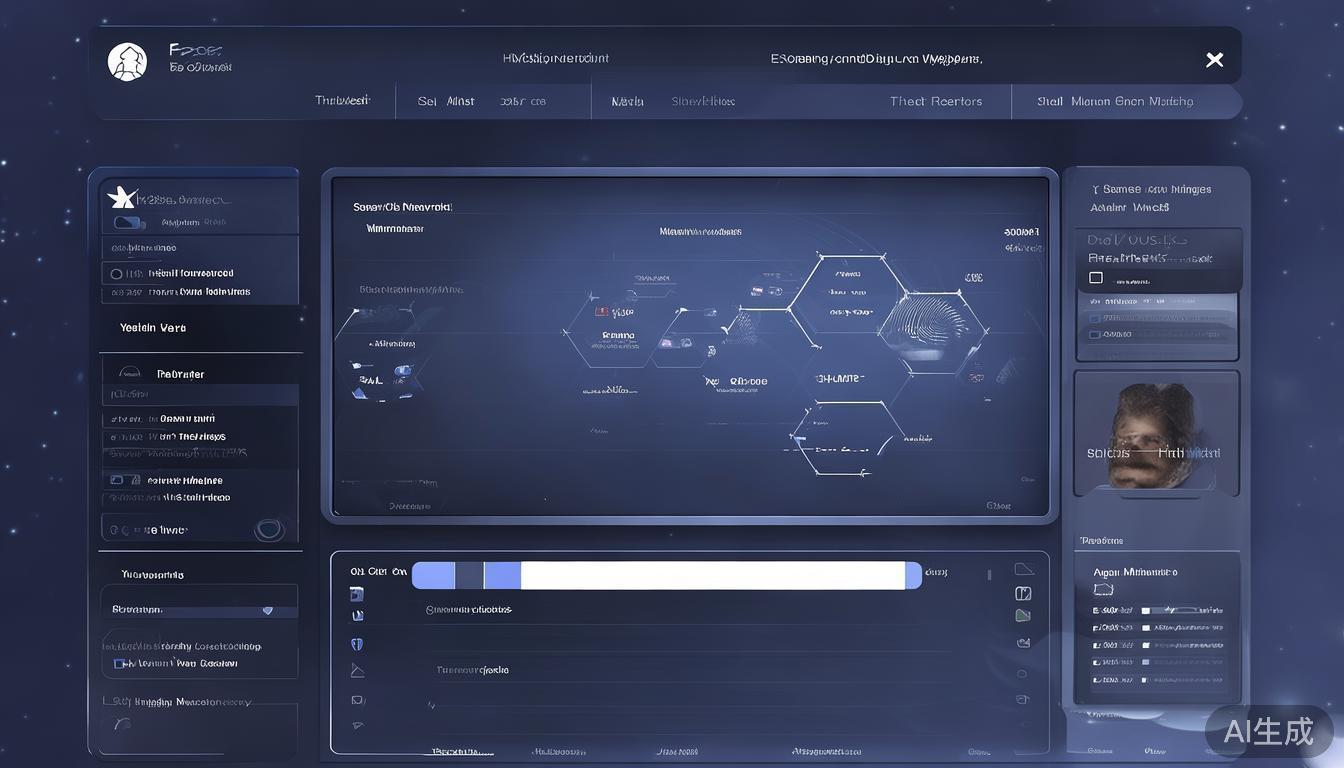Open the portrait thumbnail in right panel
This screenshot has height=768, width=1344.
click(1156, 434)
